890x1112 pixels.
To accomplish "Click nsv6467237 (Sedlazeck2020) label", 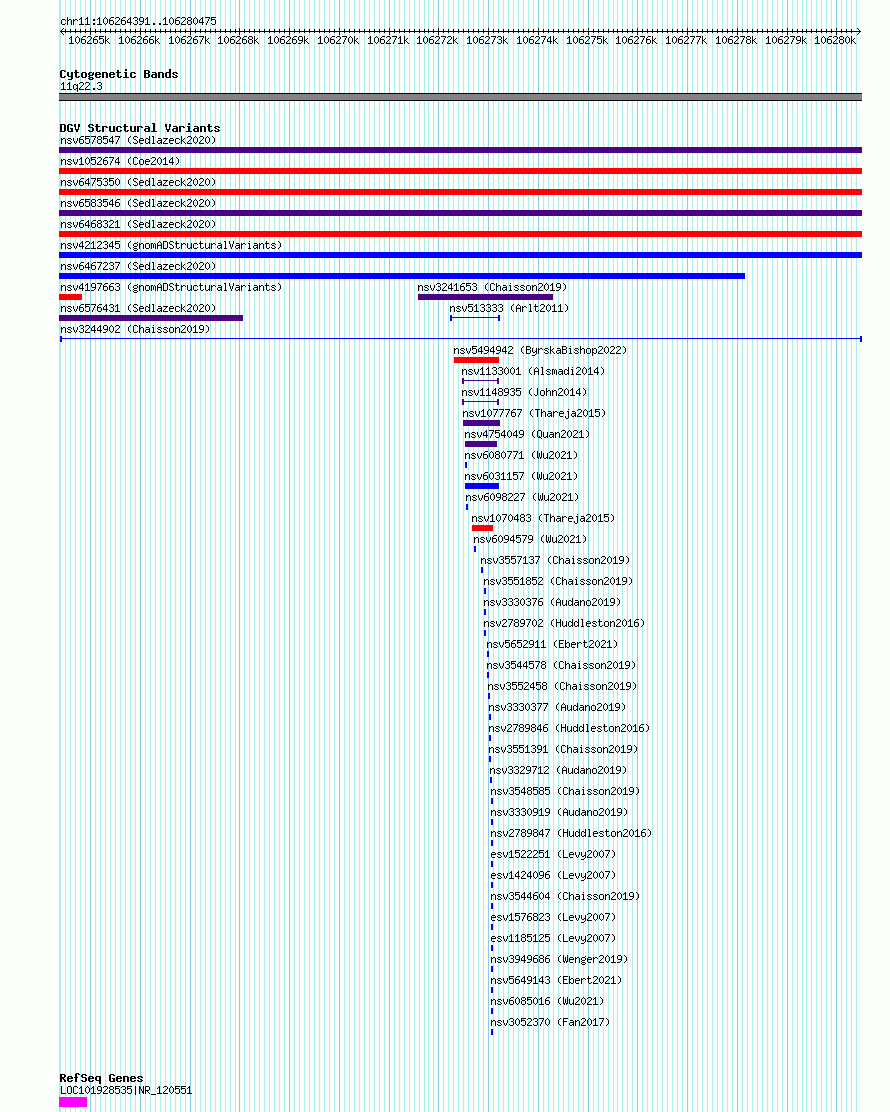I will pyautogui.click(x=138, y=267).
